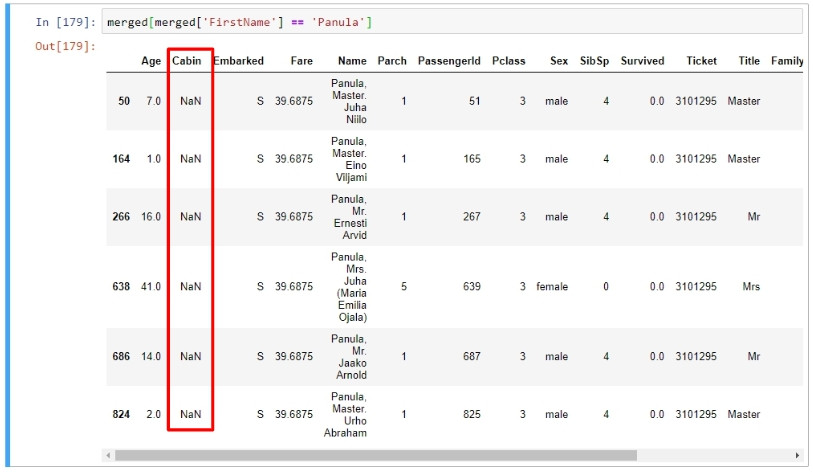The image size is (813, 472).
Task: Click the Survived column header
Action: [x=642, y=61]
